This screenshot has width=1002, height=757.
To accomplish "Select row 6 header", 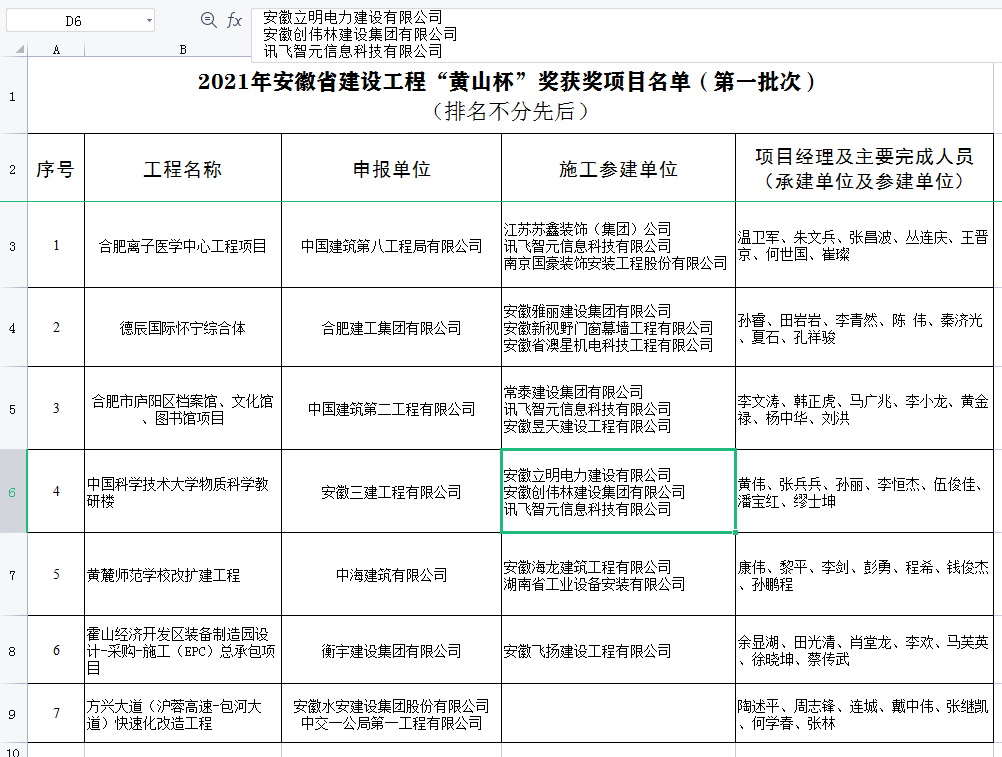I will click(12, 491).
